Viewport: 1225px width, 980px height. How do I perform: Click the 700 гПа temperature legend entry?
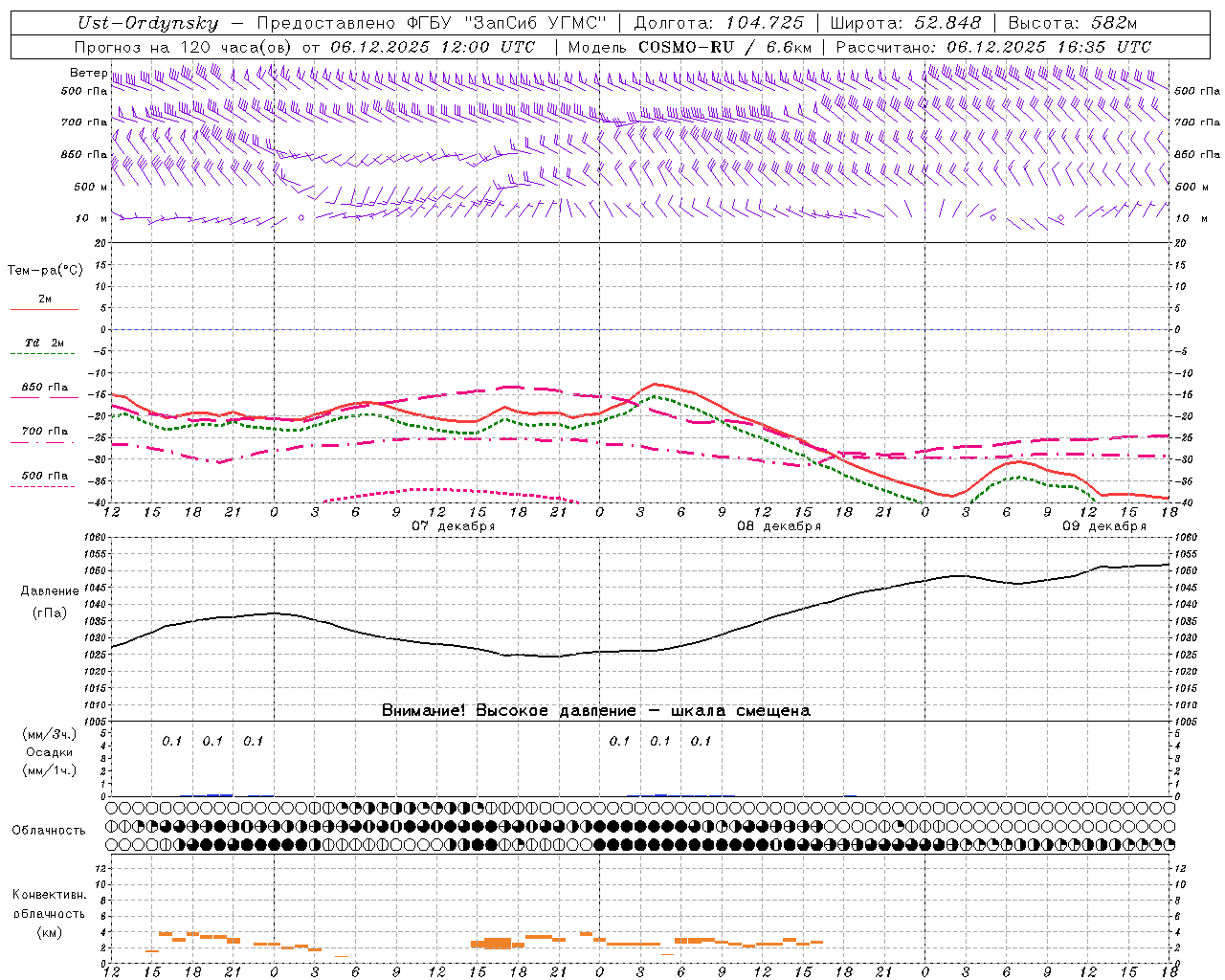click(45, 432)
